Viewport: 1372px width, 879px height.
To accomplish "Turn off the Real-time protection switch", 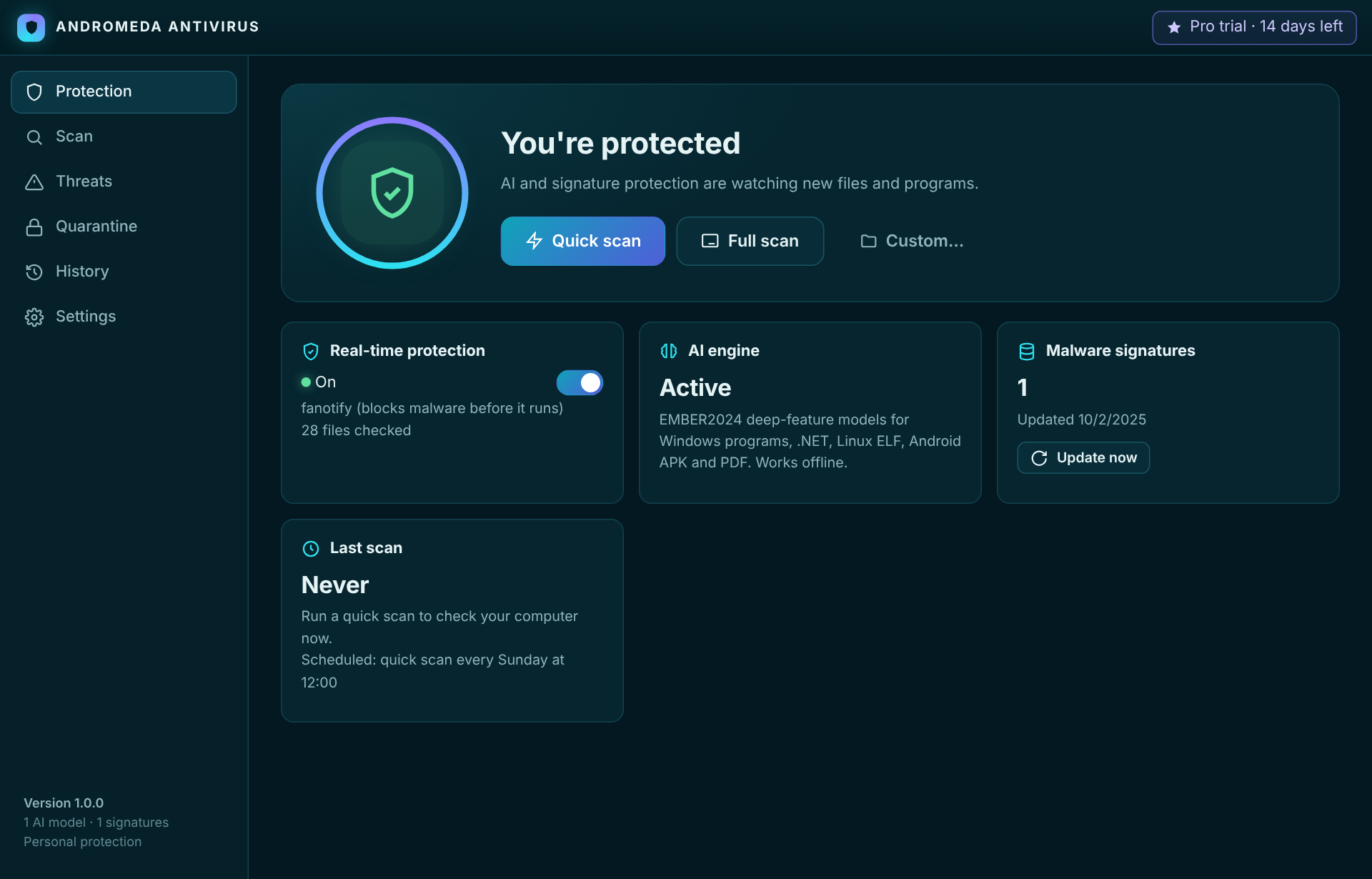I will [580, 382].
